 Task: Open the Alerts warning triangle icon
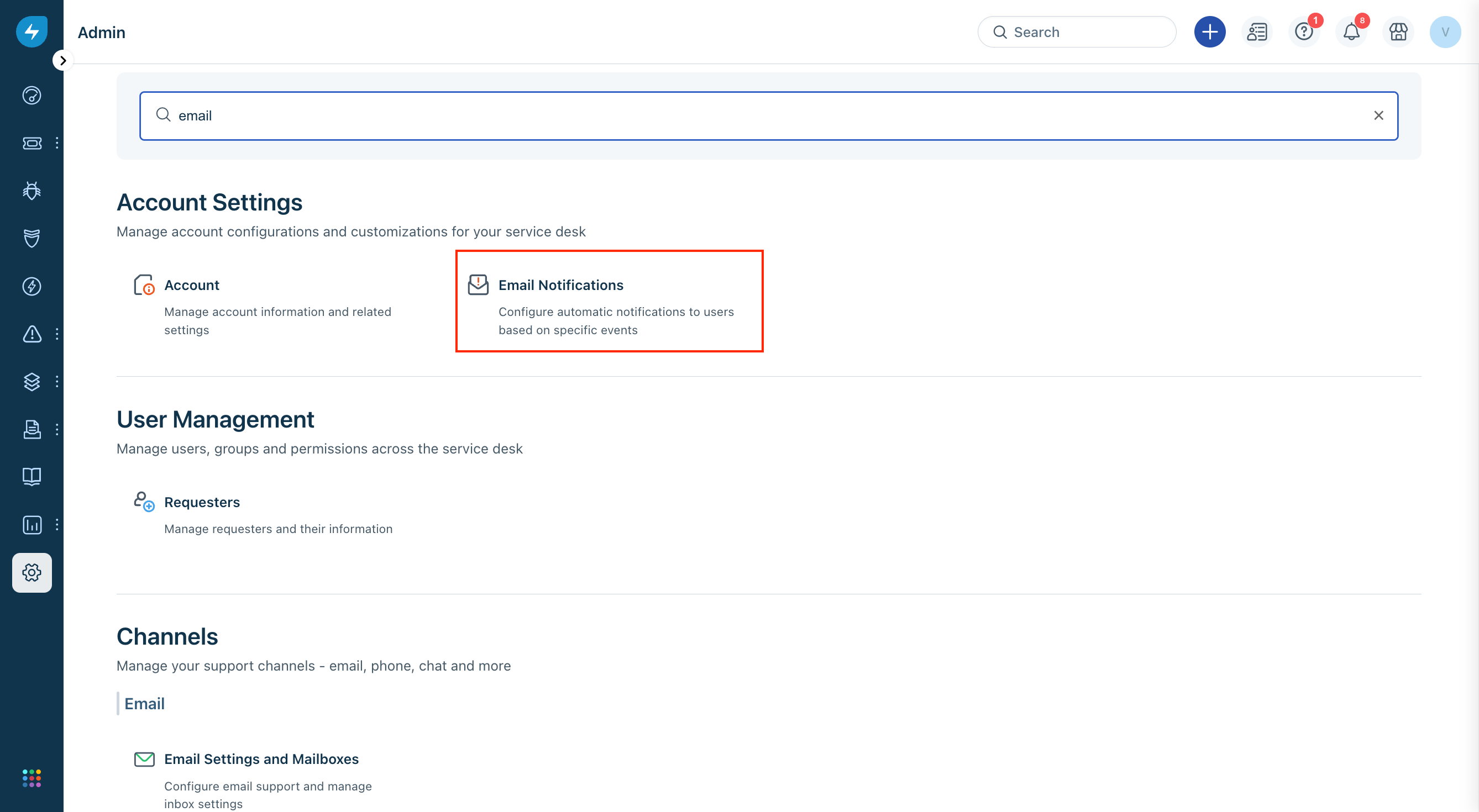[32, 334]
